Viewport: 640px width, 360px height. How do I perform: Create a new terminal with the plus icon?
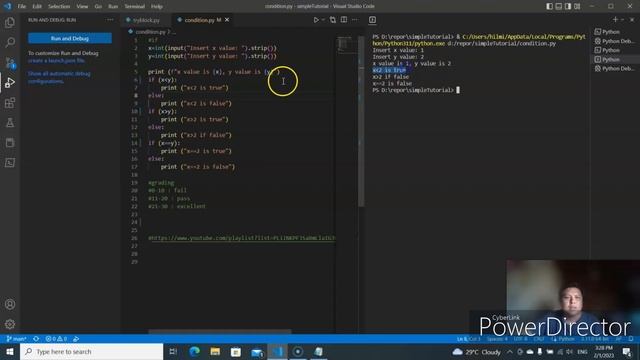click(x=615, y=20)
